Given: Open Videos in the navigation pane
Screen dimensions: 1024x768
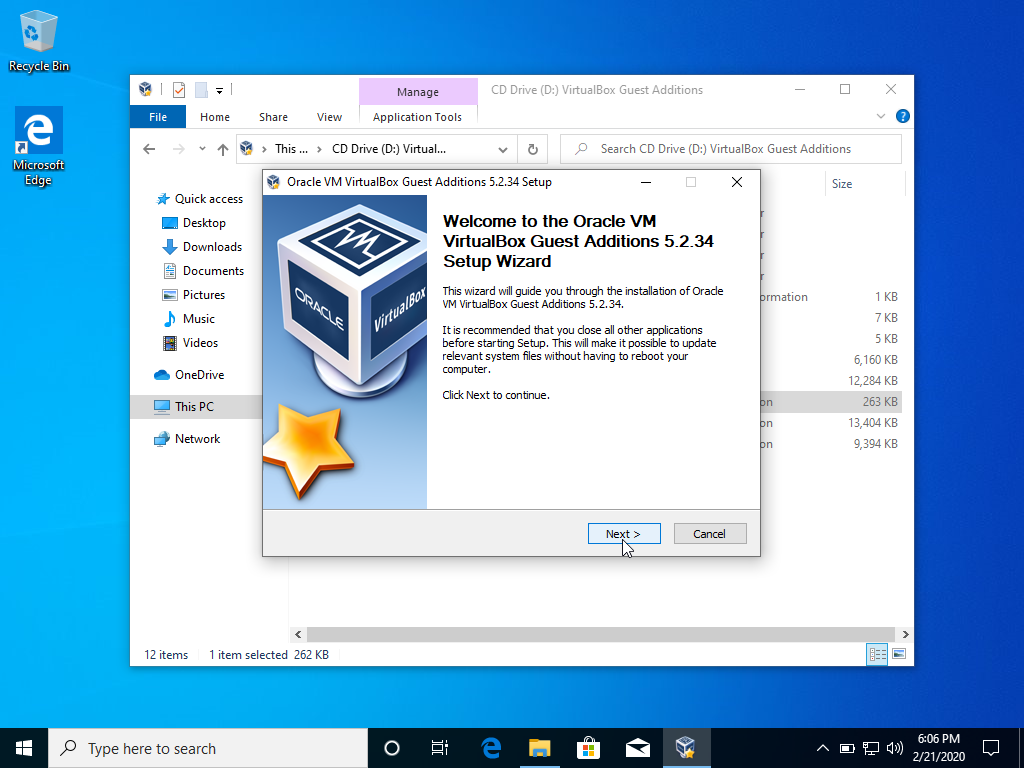Looking at the screenshot, I should (190, 343).
